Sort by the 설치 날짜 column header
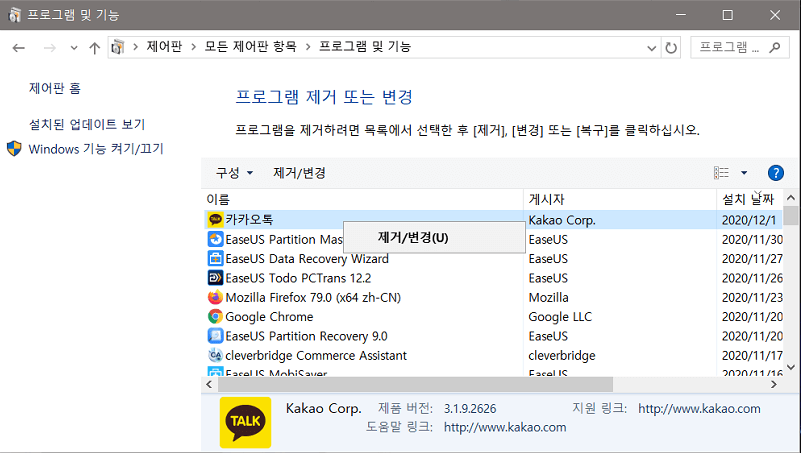Viewport: 801px width, 453px height. click(x=749, y=199)
